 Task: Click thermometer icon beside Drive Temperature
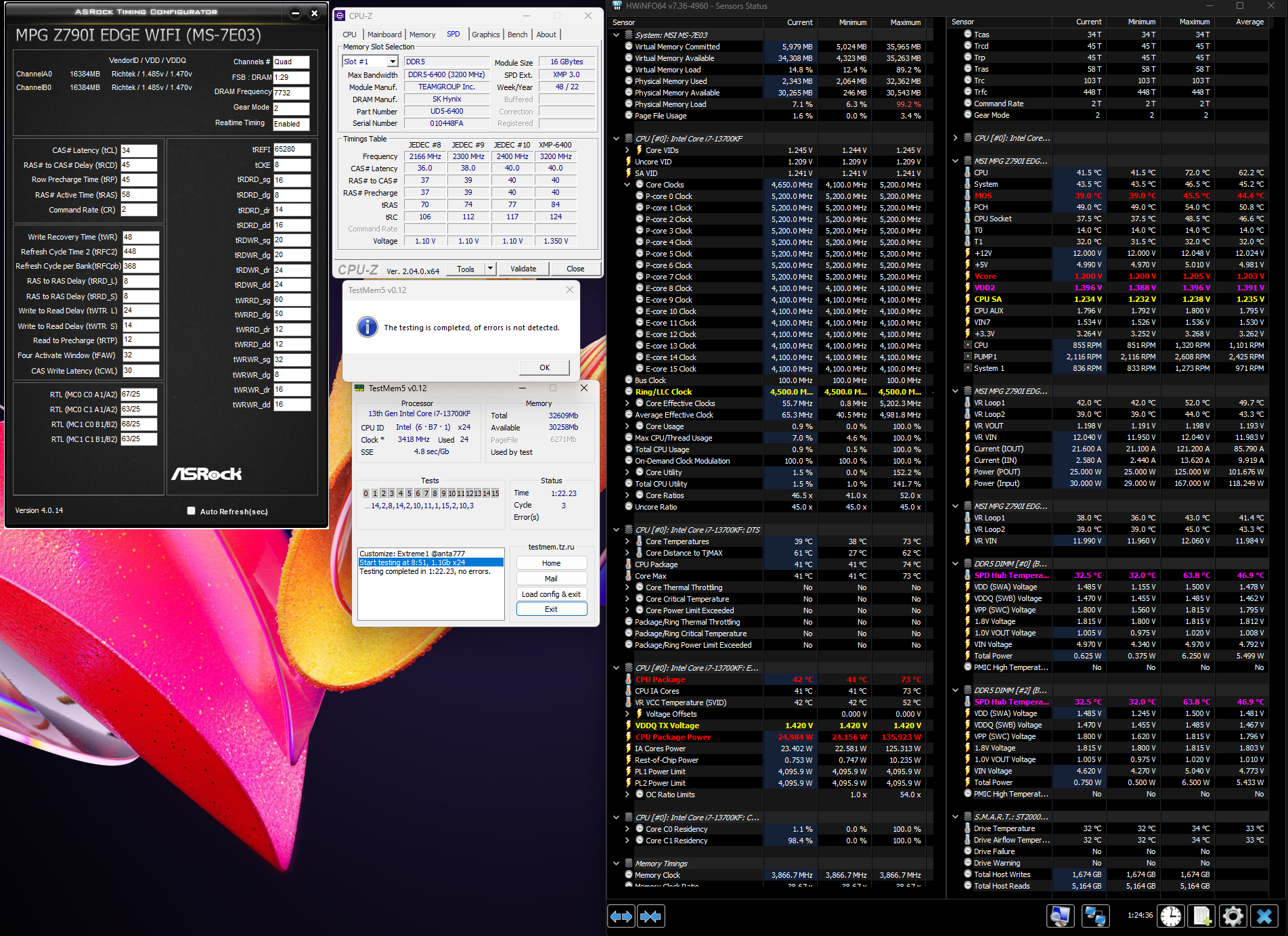tap(968, 828)
